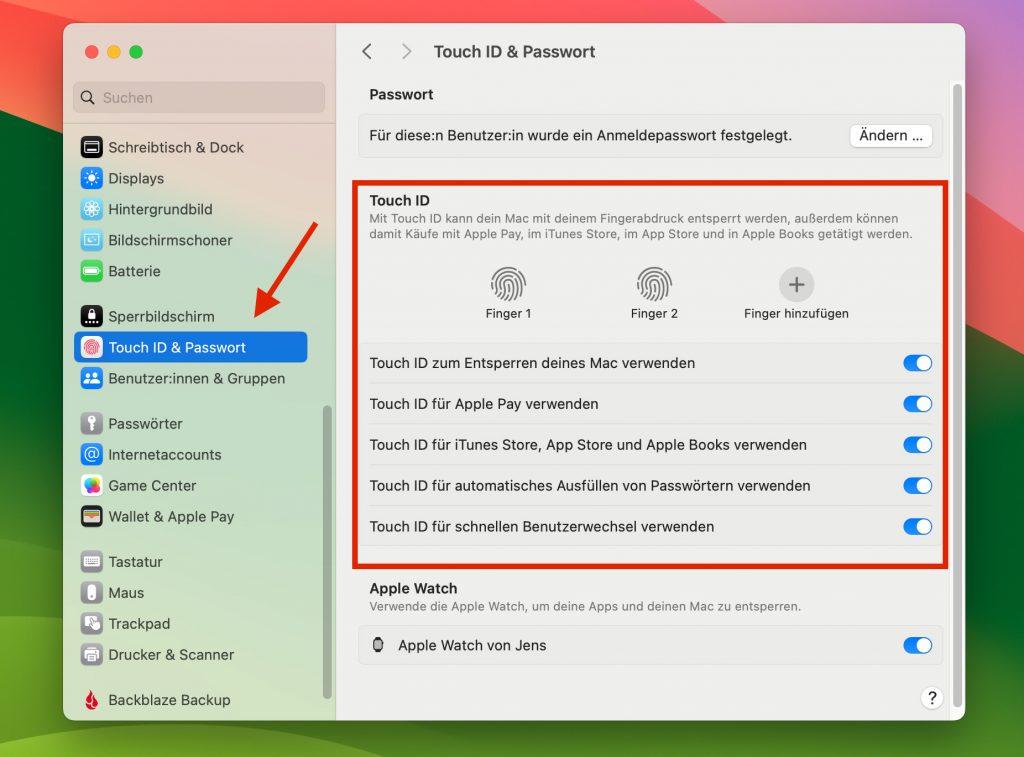Open the Maus icon in sidebar
This screenshot has height=757, width=1024.
tap(91, 592)
